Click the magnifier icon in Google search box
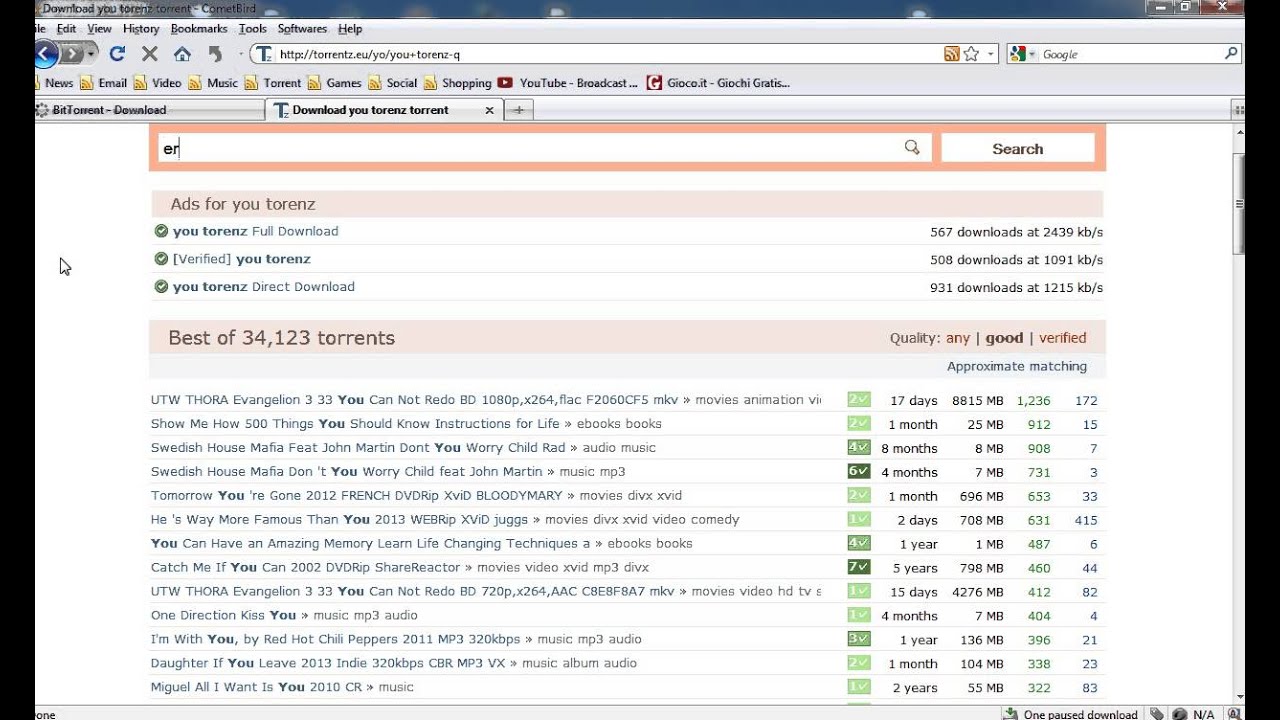This screenshot has width=1280, height=720. pyautogui.click(x=1231, y=54)
